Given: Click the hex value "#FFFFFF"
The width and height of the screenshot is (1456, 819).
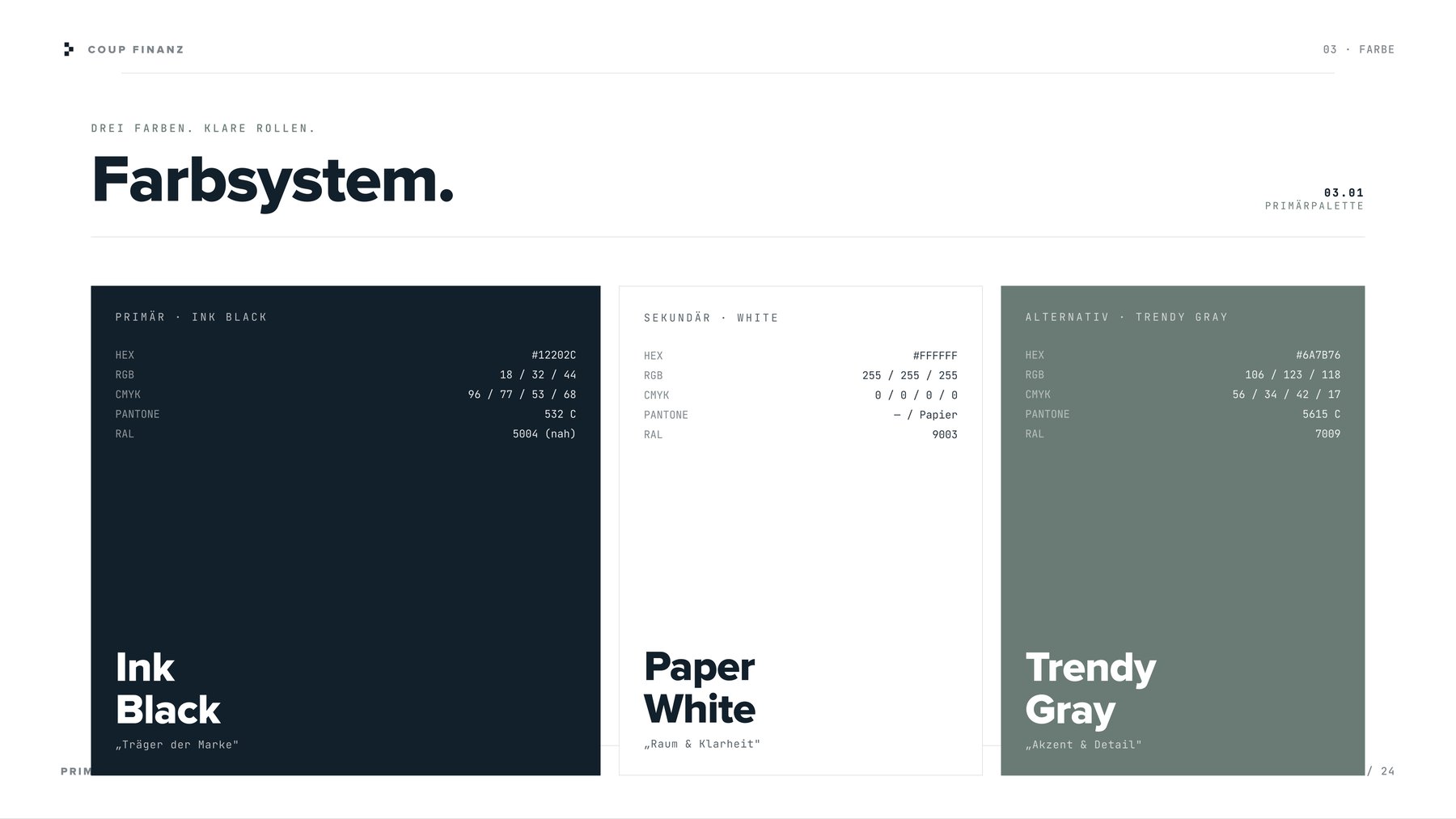Looking at the screenshot, I should [935, 356].
